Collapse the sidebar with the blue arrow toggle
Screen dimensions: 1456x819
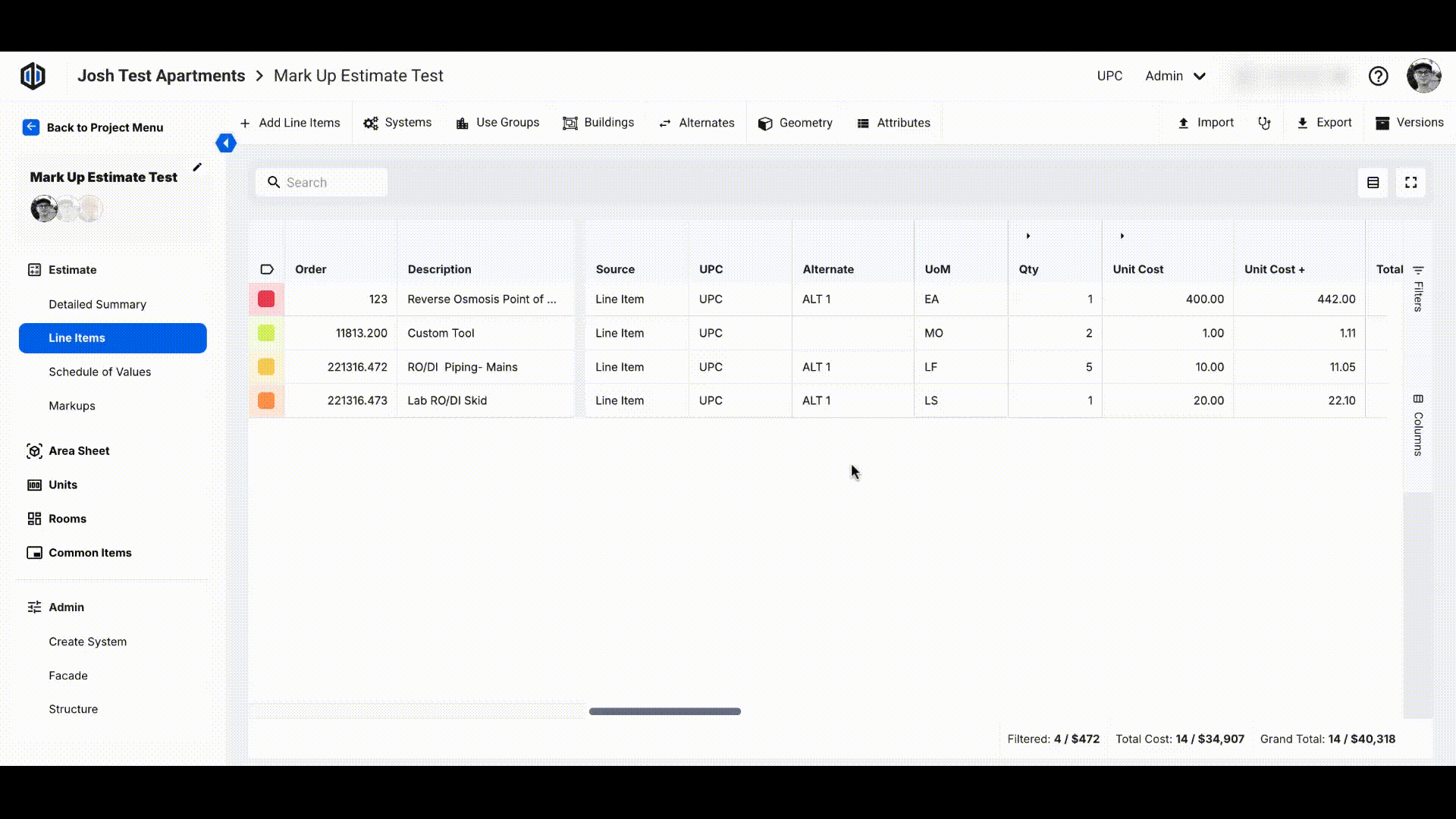tap(226, 143)
